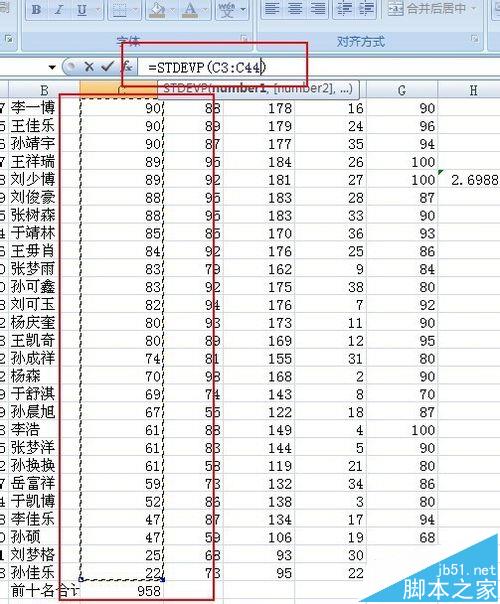Select the name cell 杨庆奎
This screenshot has height=604, width=500.
click(x=44, y=323)
